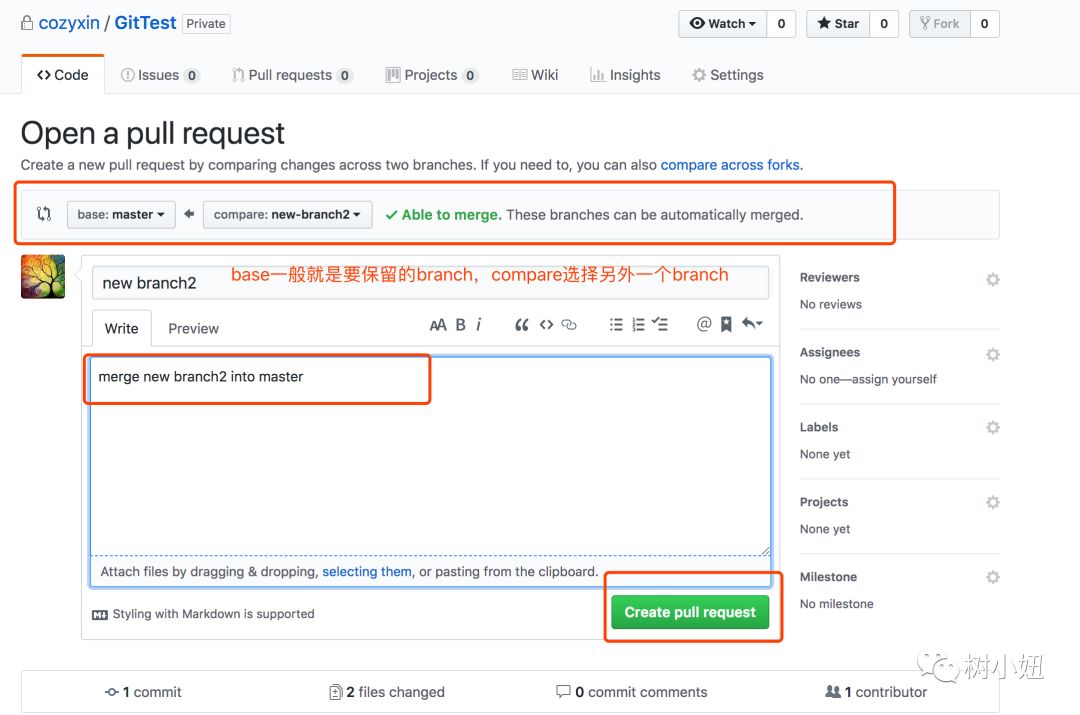Click the user avatar image
Viewport: 1080px width, 715px height.
[43, 276]
